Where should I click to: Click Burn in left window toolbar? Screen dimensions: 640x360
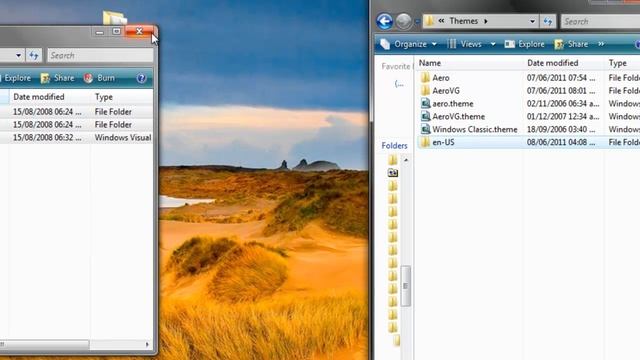click(99, 78)
